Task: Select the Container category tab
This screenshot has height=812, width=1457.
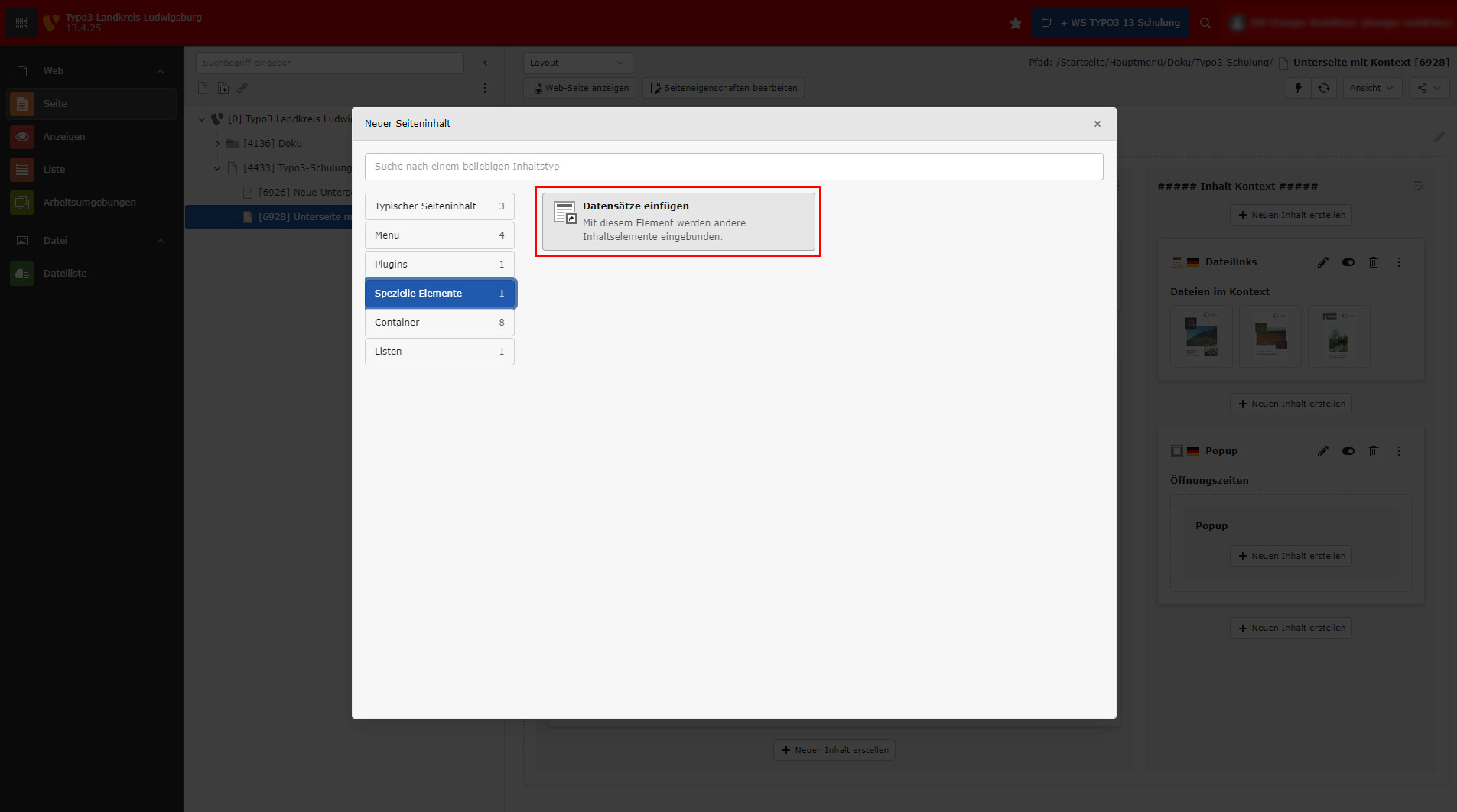Action: point(439,323)
